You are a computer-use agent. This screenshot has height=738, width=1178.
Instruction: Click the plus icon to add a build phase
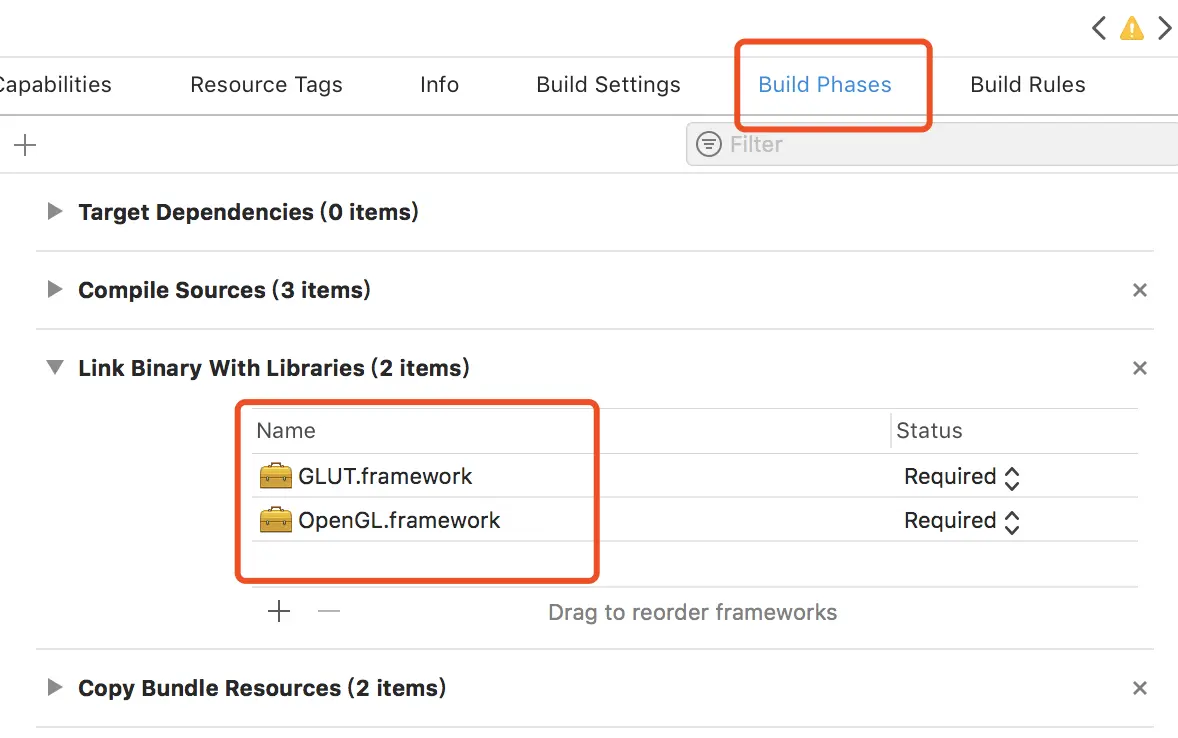[24, 144]
